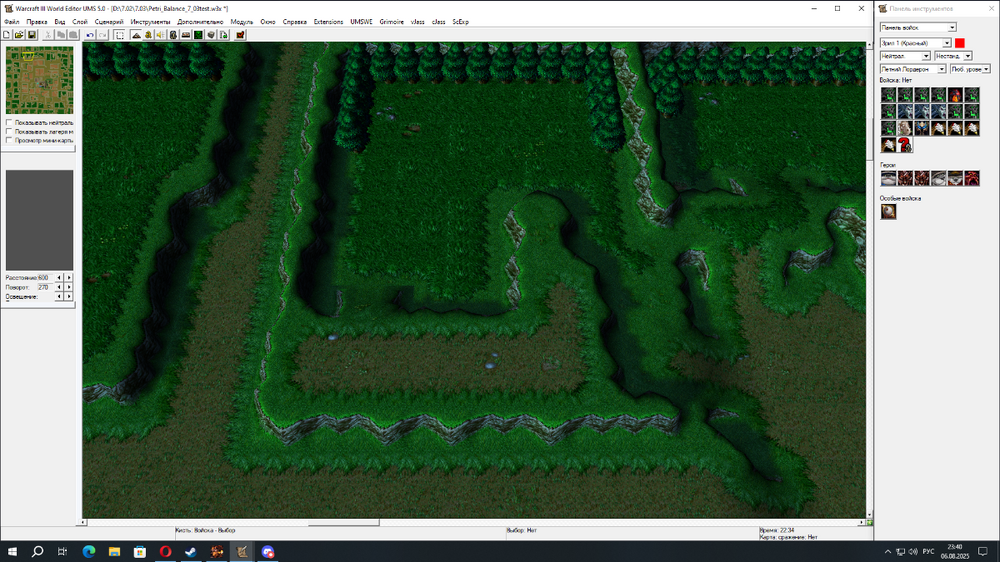The height and width of the screenshot is (562, 1000).
Task: Open the Terrain editor toolbar icon
Action: (135, 35)
